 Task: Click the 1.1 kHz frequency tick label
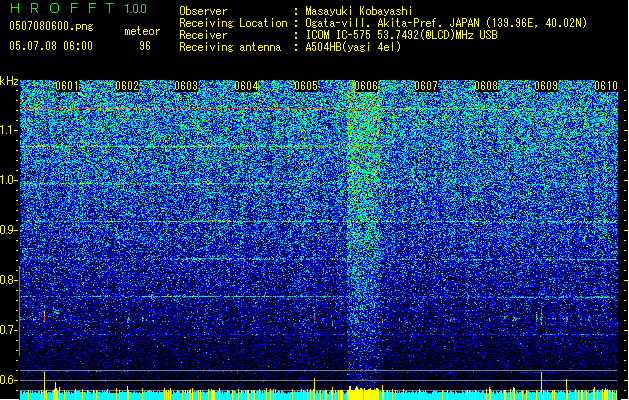[9, 130]
